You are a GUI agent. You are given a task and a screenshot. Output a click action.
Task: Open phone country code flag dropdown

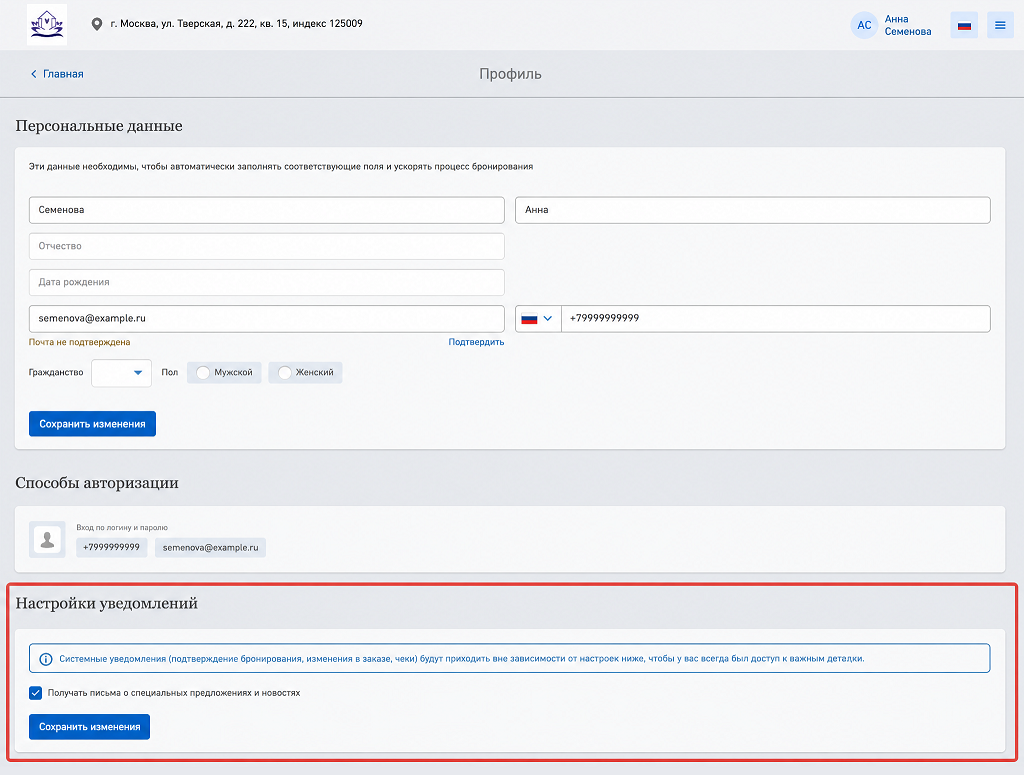[x=538, y=319]
